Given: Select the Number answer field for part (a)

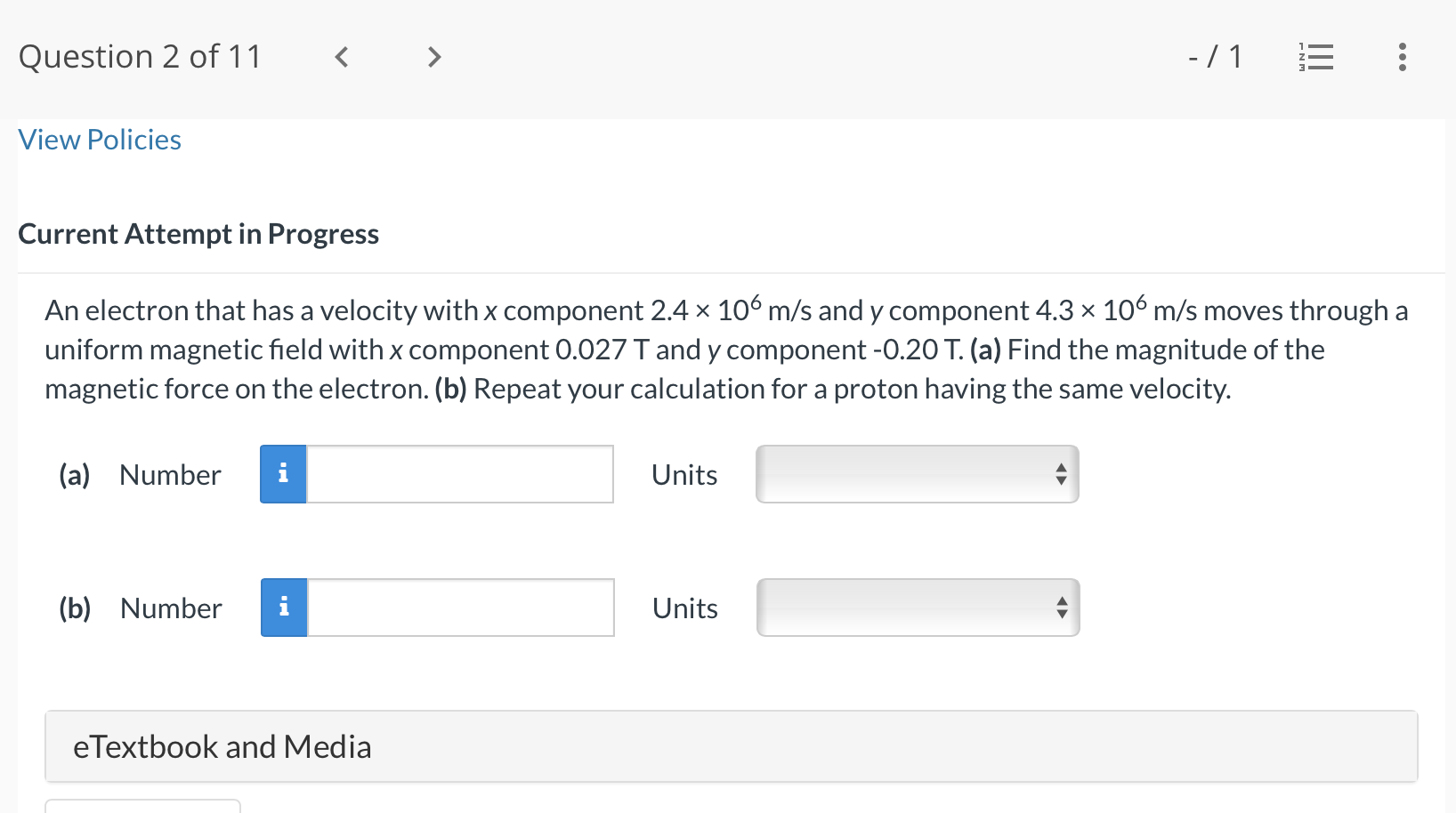Looking at the screenshot, I should (x=459, y=474).
